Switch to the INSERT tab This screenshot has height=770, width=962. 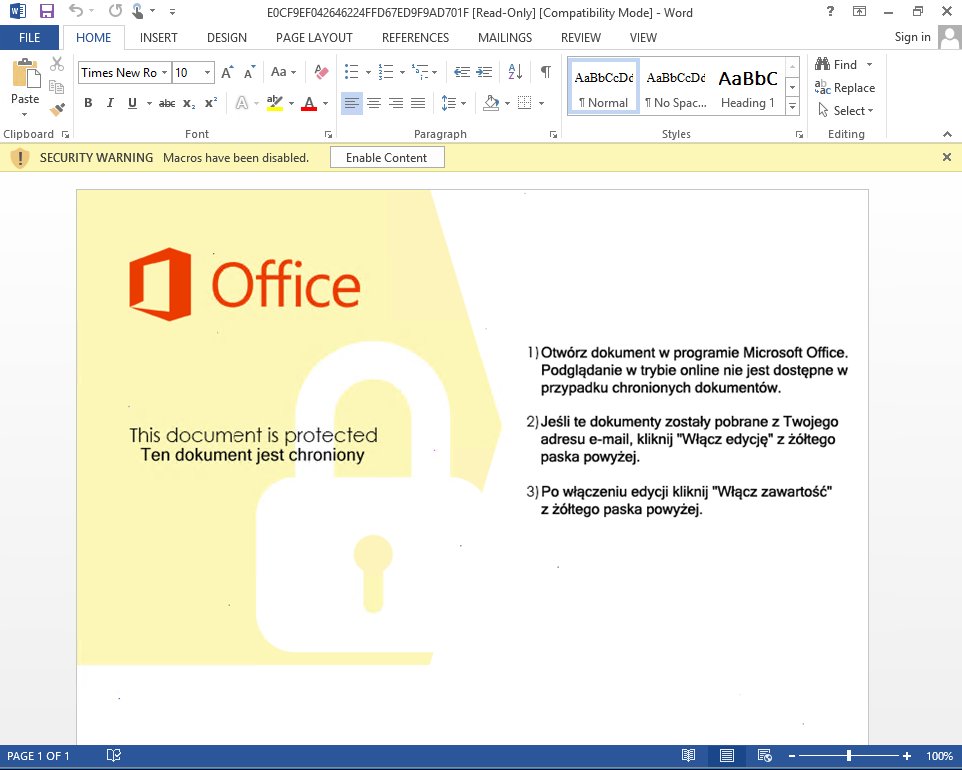coord(158,37)
